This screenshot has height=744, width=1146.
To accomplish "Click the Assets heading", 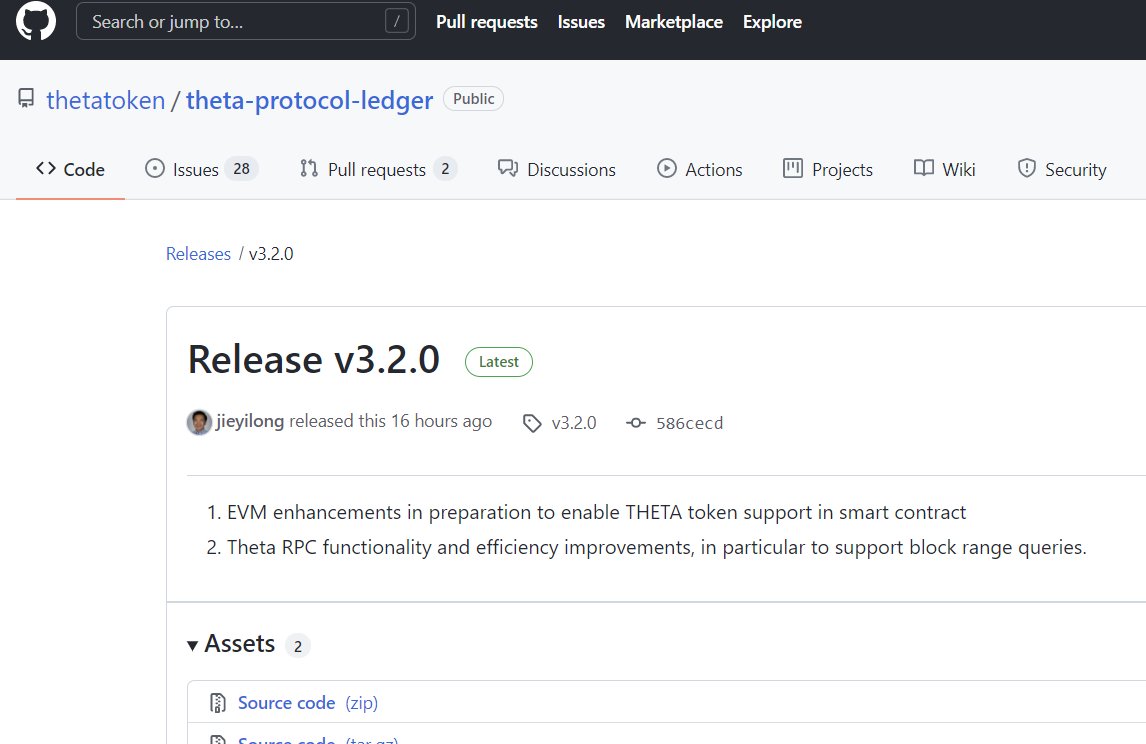I will (x=240, y=644).
